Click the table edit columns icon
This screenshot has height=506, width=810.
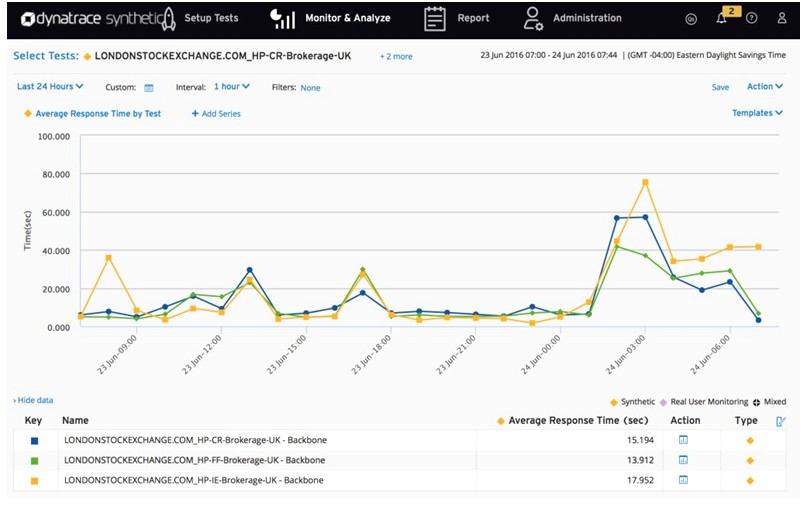tap(781, 421)
